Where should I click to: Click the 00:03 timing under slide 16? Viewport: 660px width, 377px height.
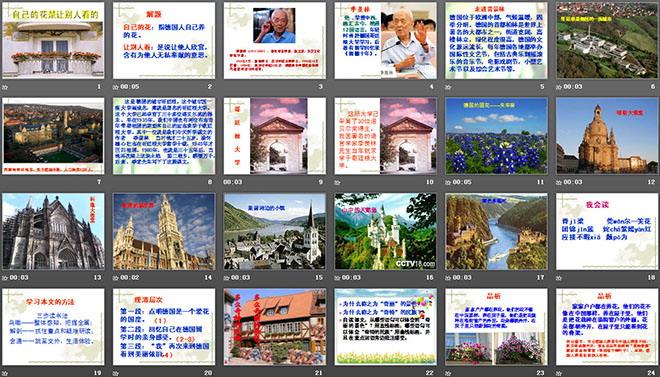click(351, 278)
